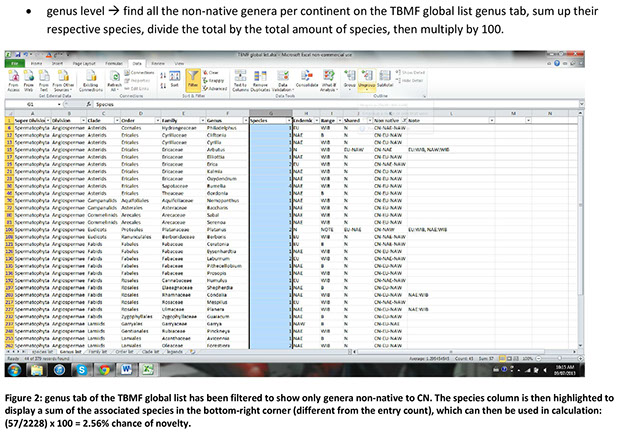This screenshot has height=434, width=618.
Task: Switch to the View ribbon tab
Action: 179,63
